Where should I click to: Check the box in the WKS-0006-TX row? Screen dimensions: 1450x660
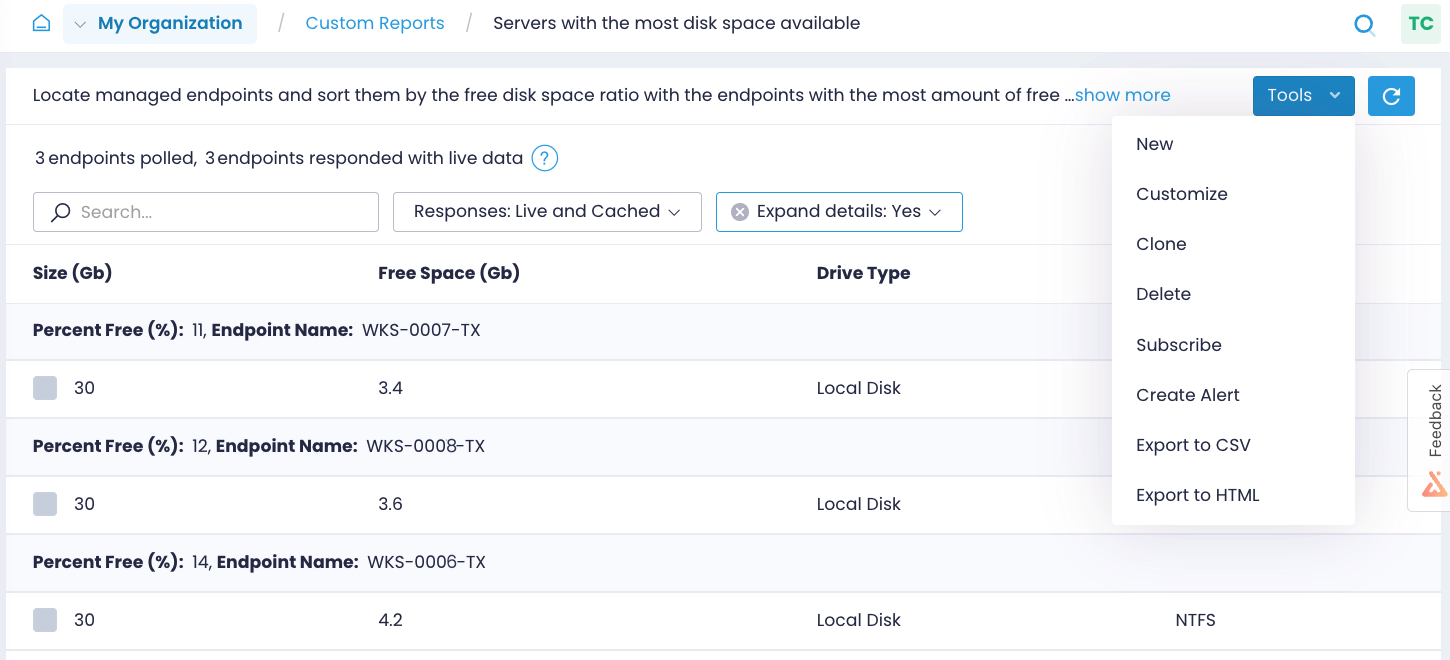45,620
